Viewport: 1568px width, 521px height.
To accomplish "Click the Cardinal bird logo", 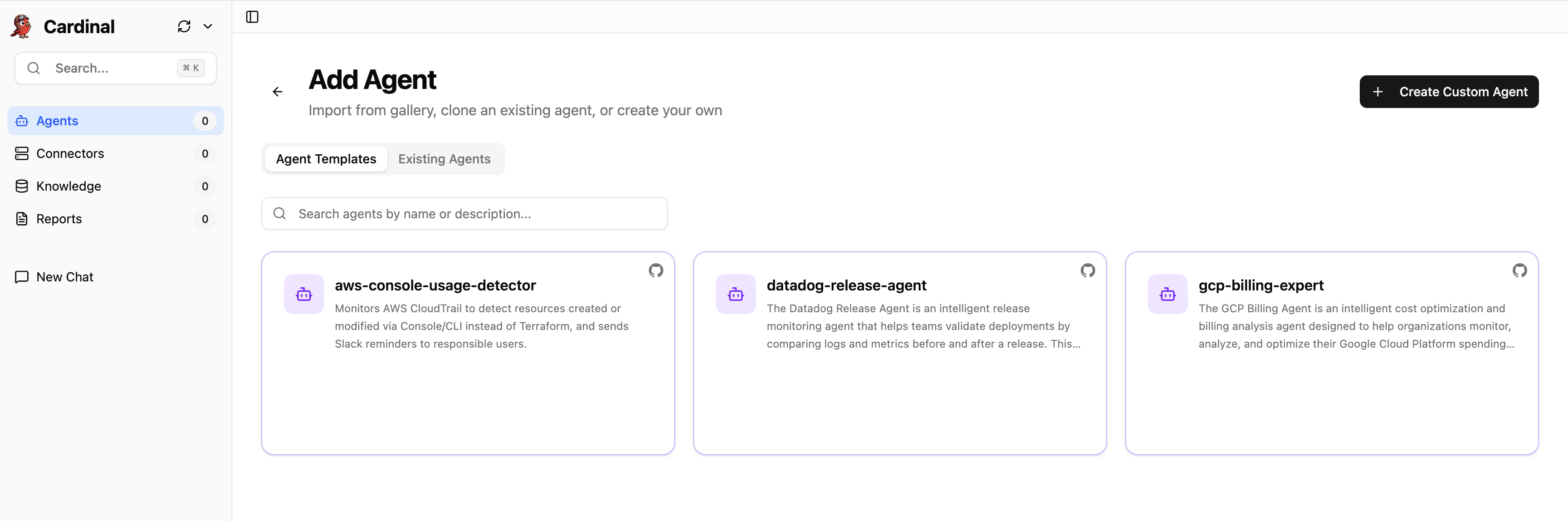I will pyautogui.click(x=22, y=26).
